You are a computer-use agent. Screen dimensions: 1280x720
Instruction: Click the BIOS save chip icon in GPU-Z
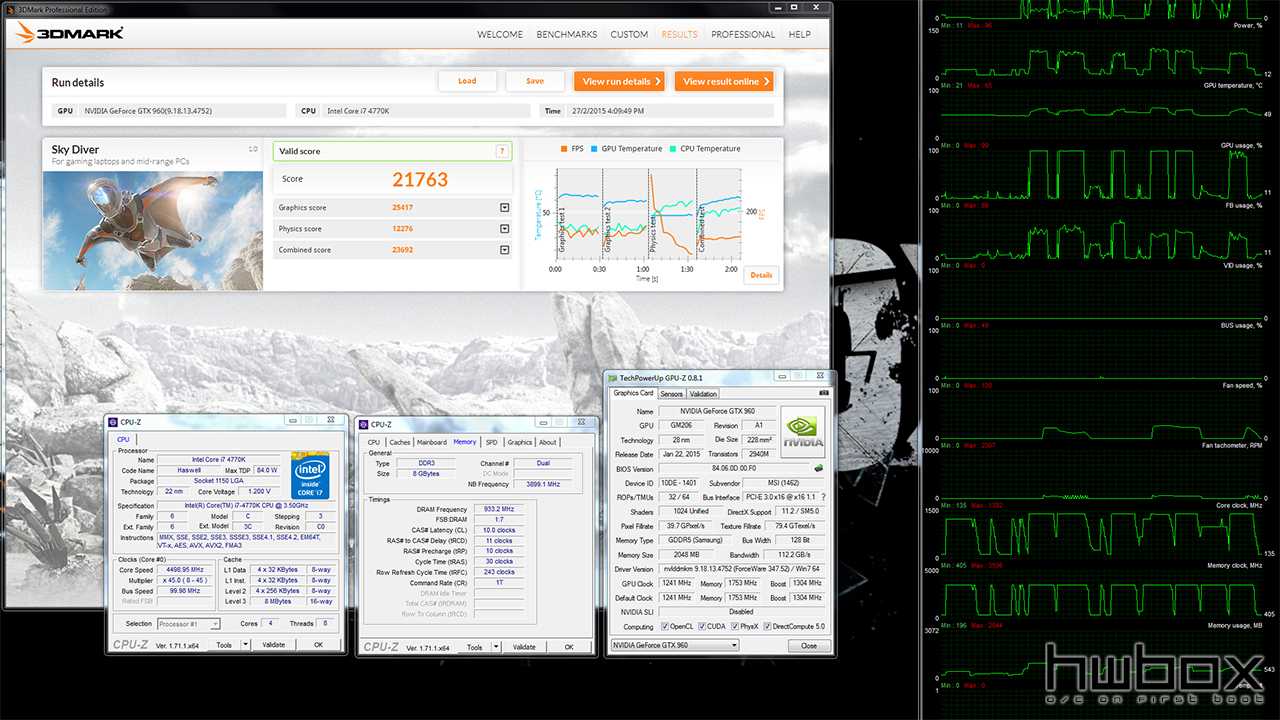point(820,468)
